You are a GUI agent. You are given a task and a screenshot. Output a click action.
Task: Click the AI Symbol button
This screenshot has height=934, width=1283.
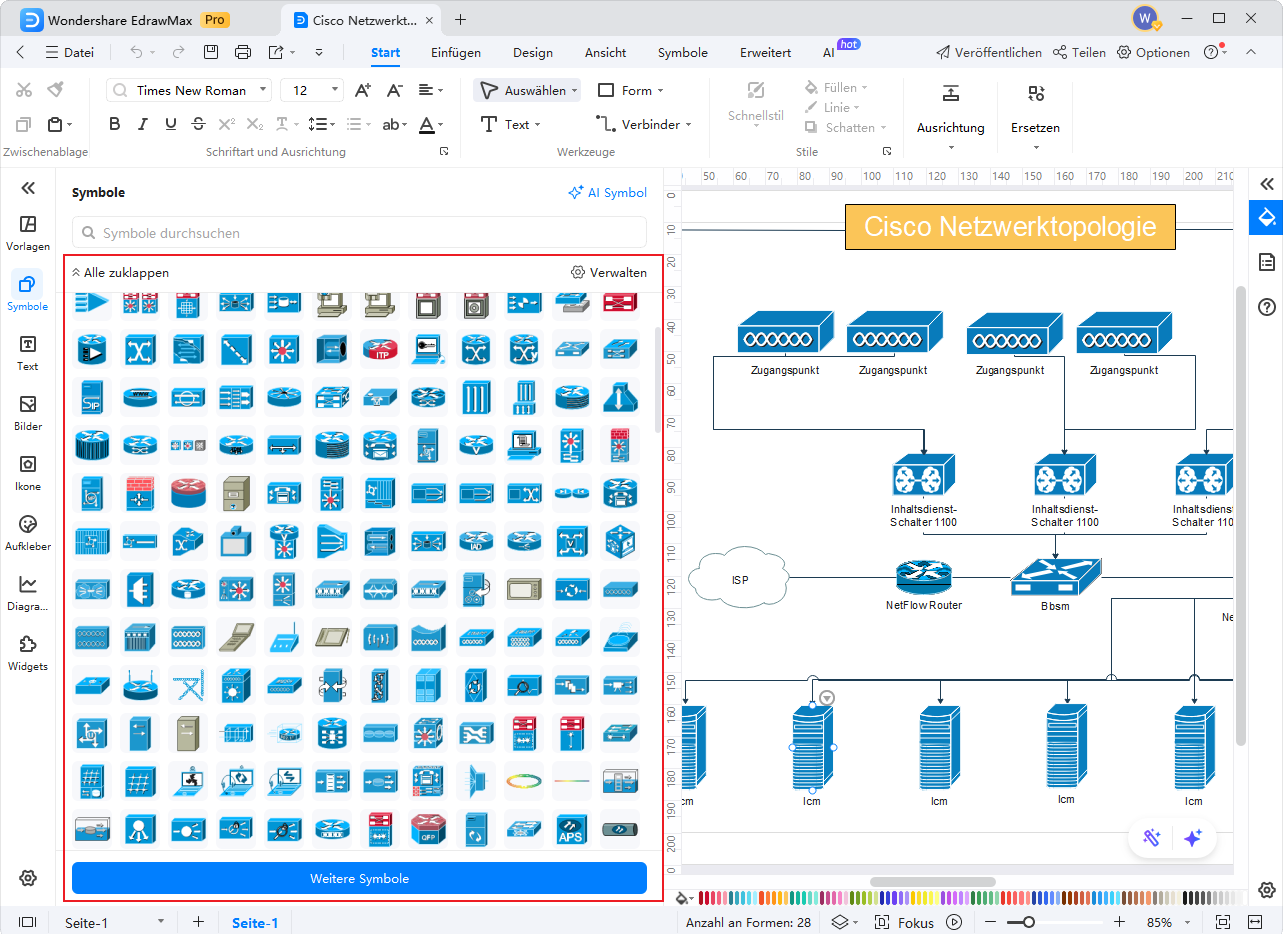pos(607,192)
